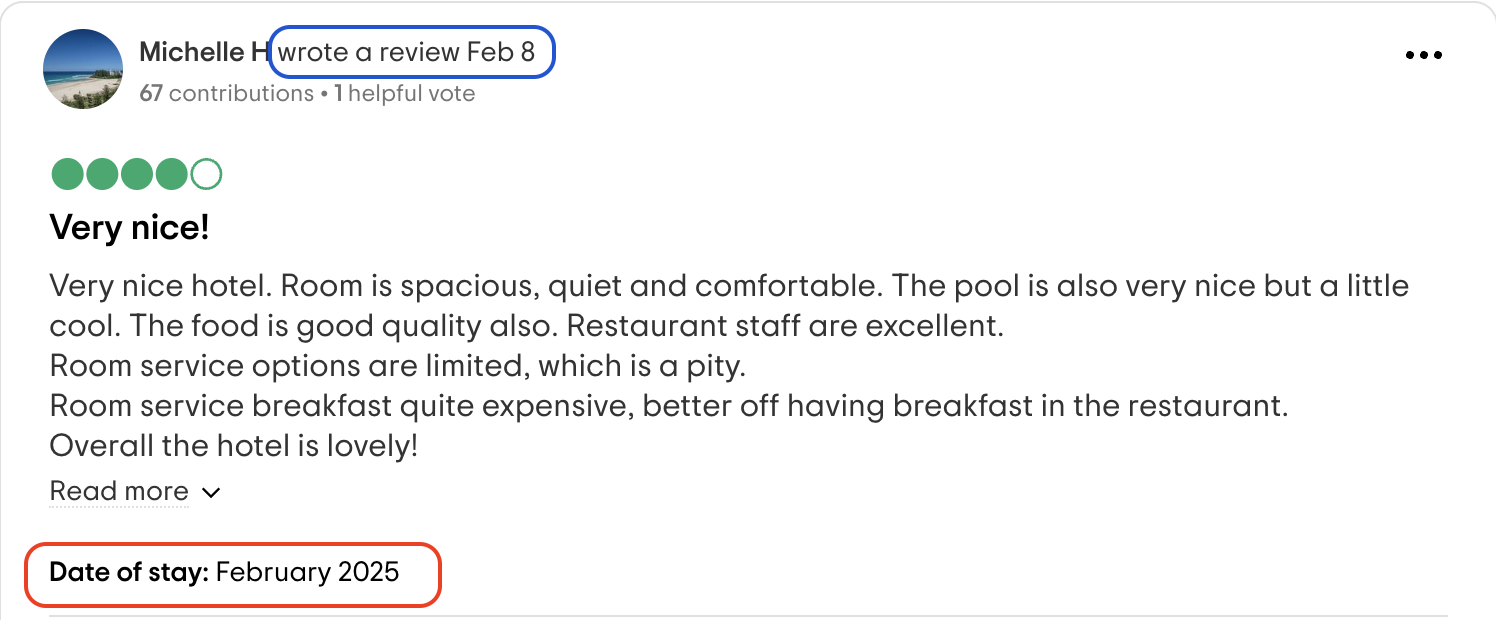Viewport: 1496px width, 620px height.
Task: Open the three-dot more options menu
Action: pos(1424,56)
